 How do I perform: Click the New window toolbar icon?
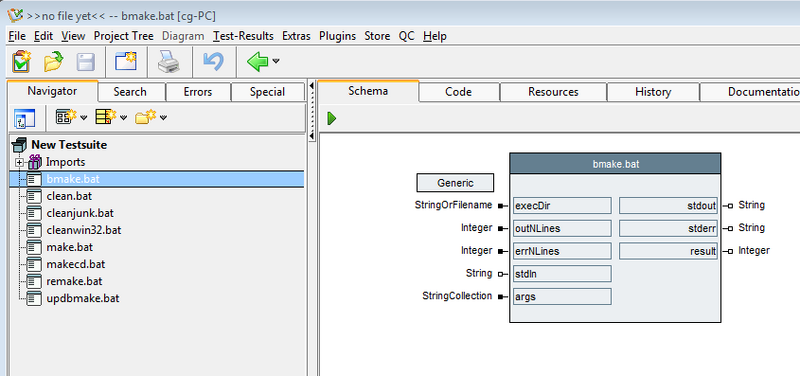point(126,61)
